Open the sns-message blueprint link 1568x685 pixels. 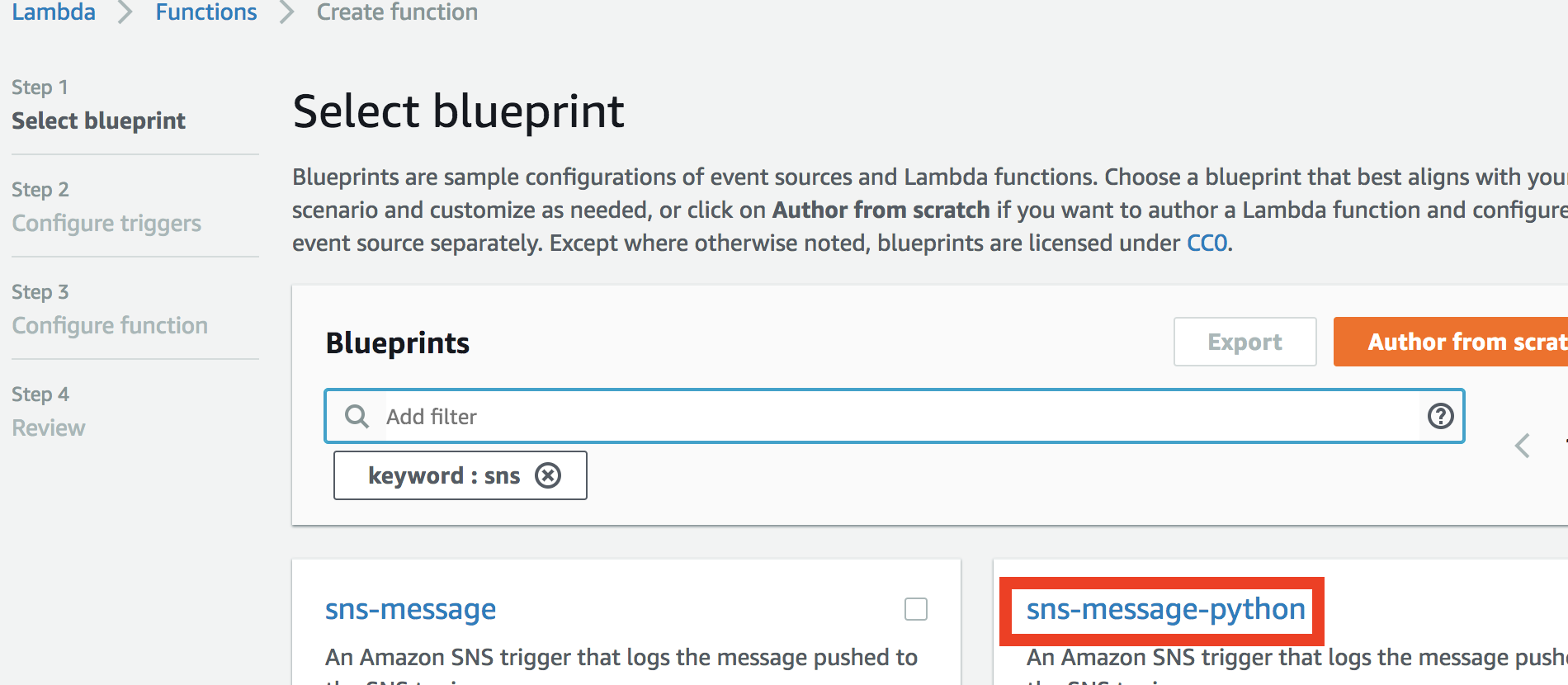[x=410, y=609]
